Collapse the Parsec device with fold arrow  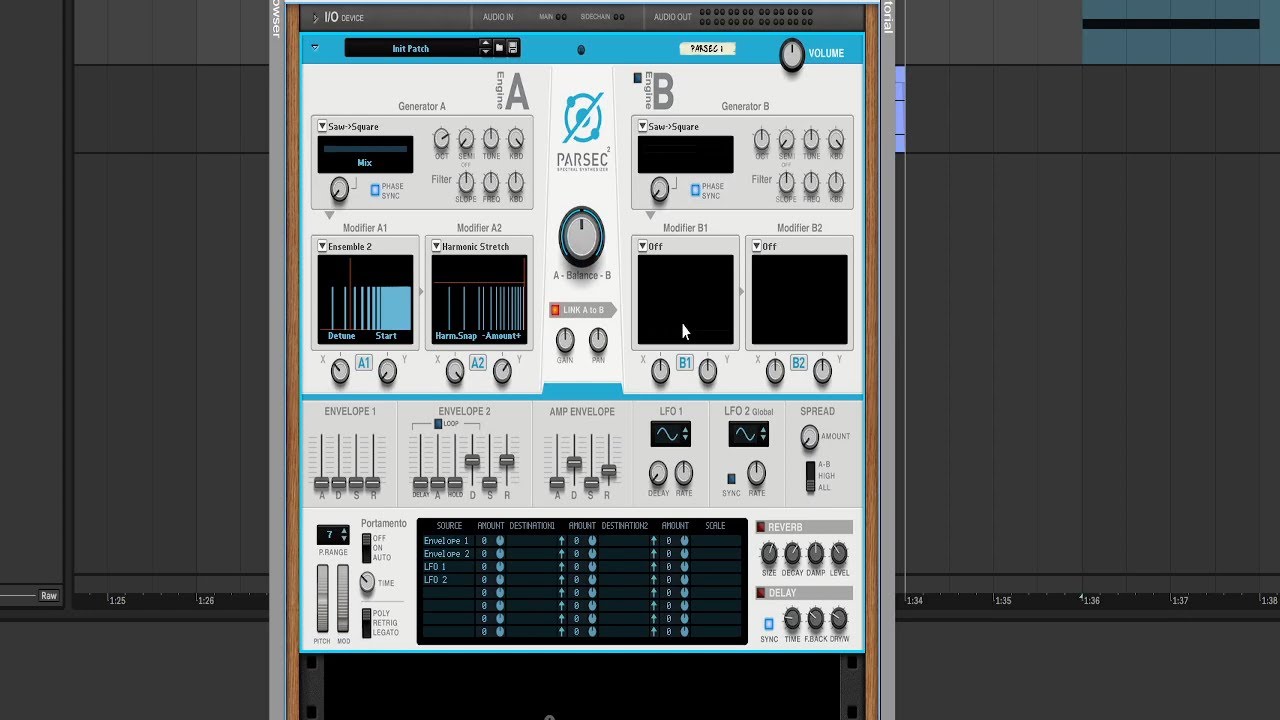point(315,47)
